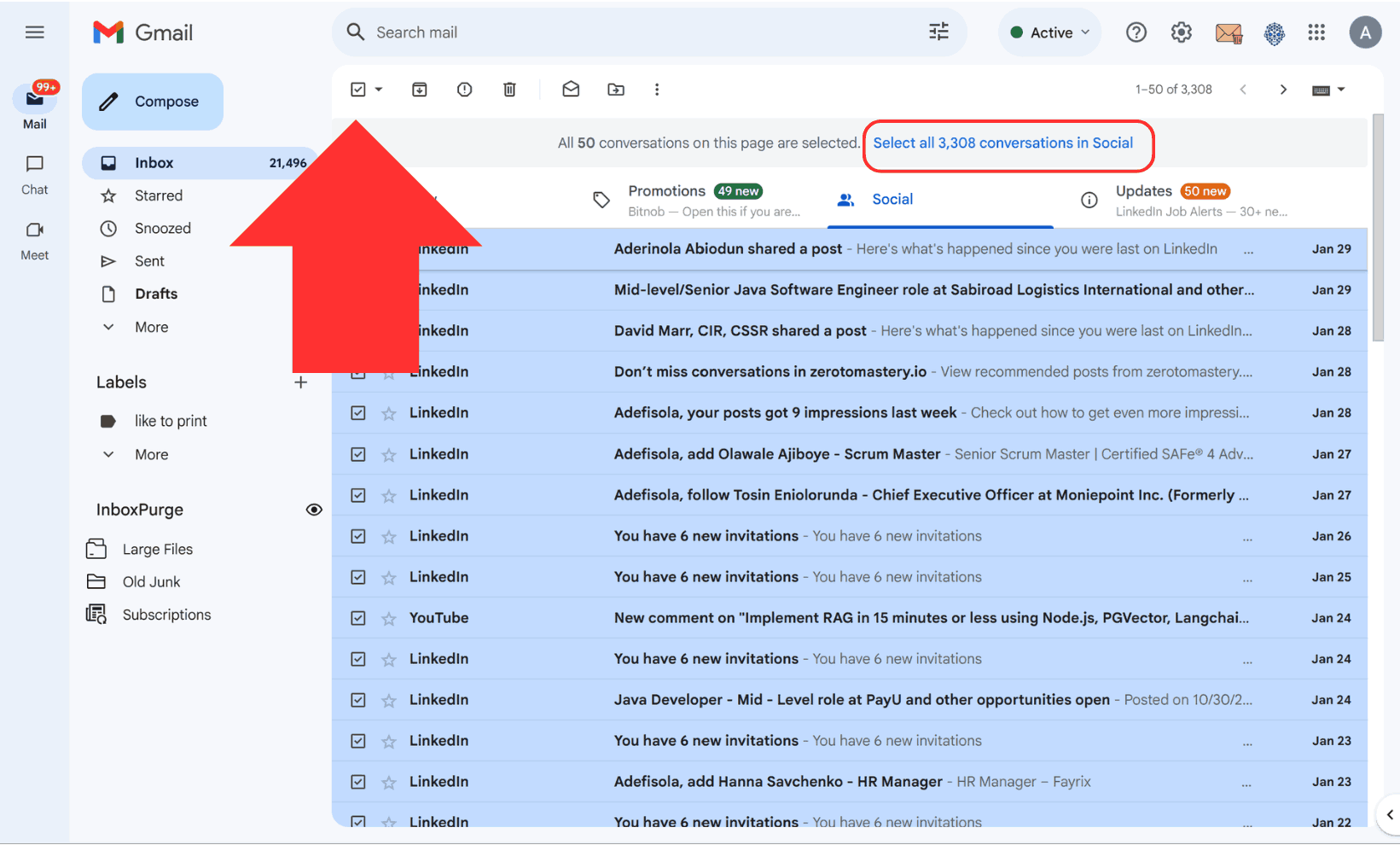Uncheck the Tosin Eniolorunda email checkbox
1400x845 pixels.
click(358, 495)
